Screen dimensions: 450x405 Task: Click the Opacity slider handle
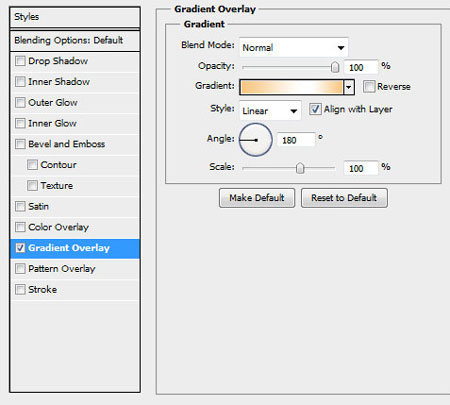tap(335, 67)
